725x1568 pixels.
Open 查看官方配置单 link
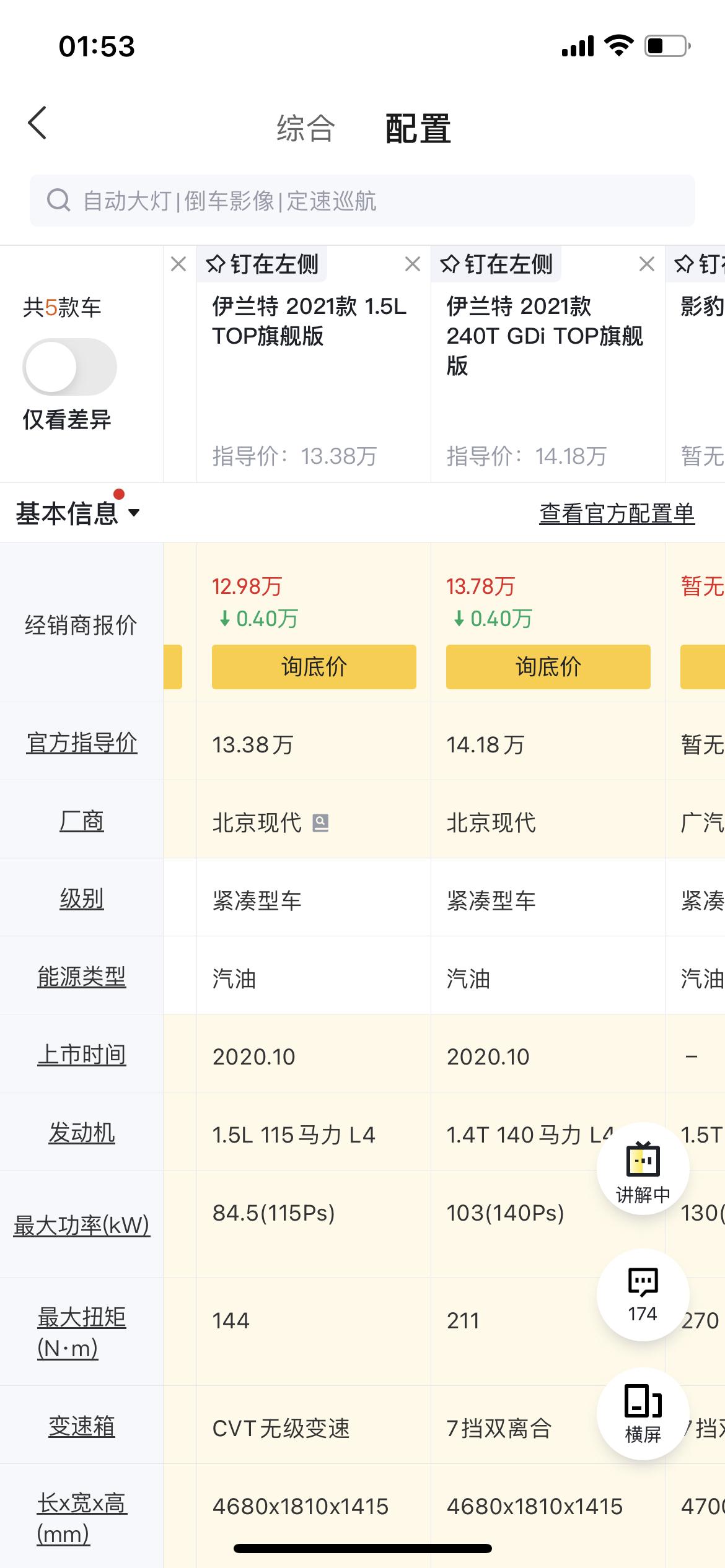[x=617, y=513]
